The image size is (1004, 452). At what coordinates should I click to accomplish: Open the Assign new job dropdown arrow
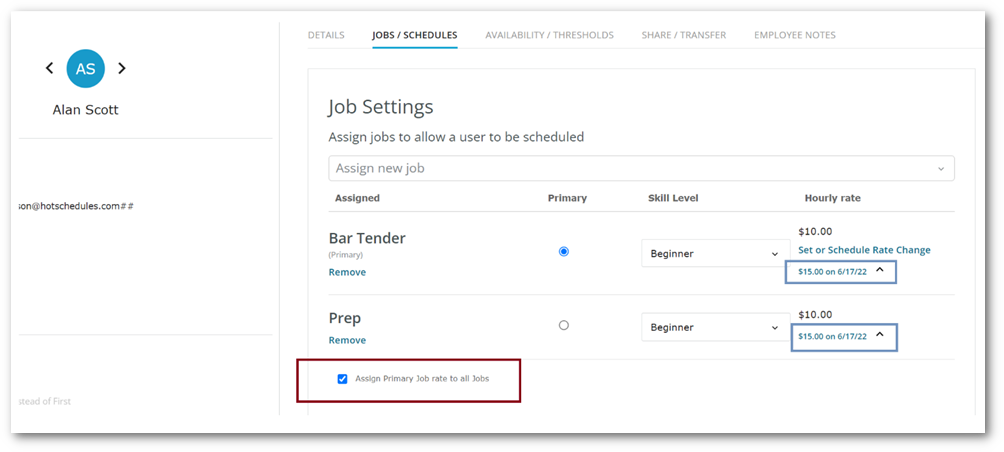point(941,169)
